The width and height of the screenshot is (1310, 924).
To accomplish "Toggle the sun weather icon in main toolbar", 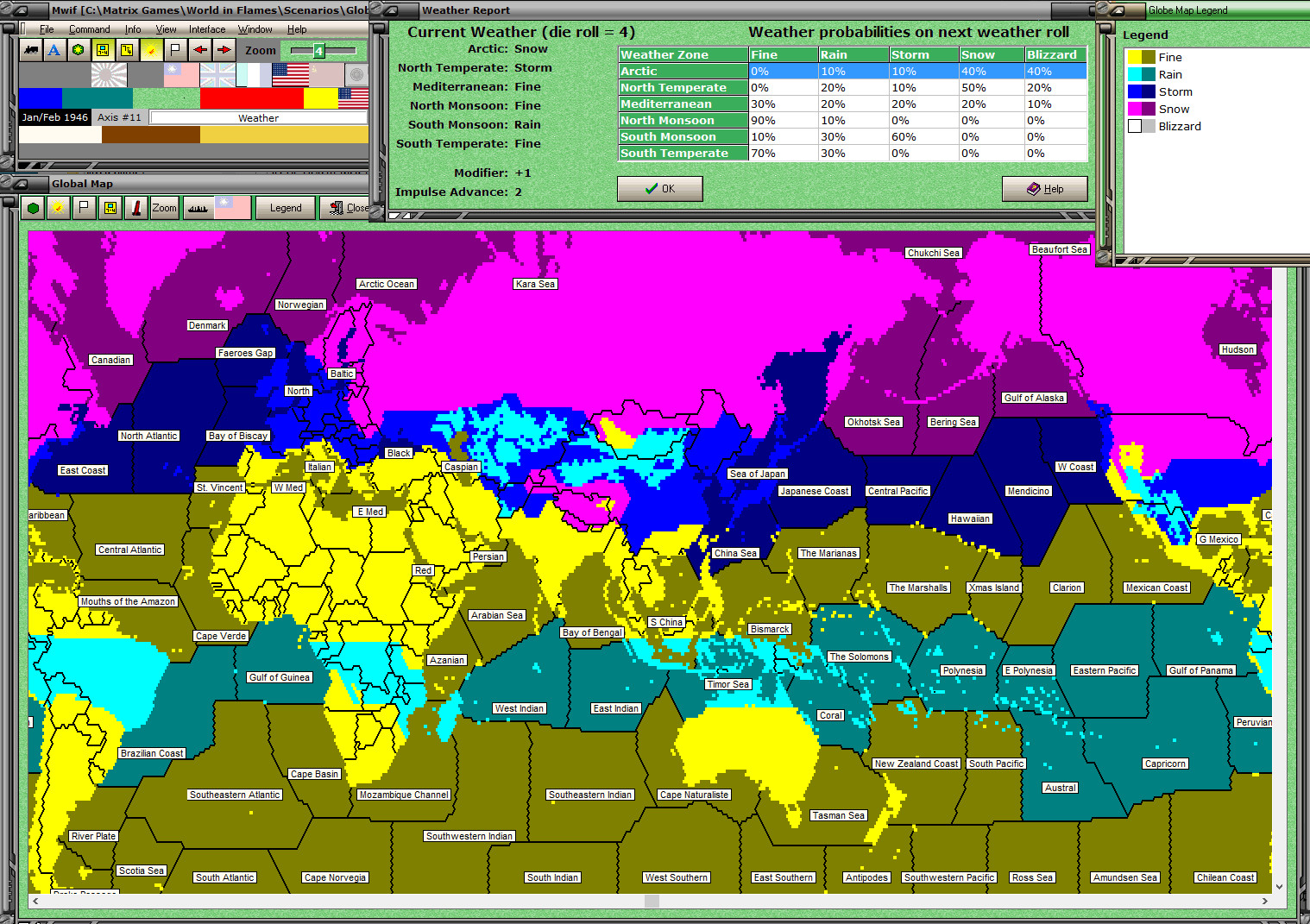I will pos(151,50).
